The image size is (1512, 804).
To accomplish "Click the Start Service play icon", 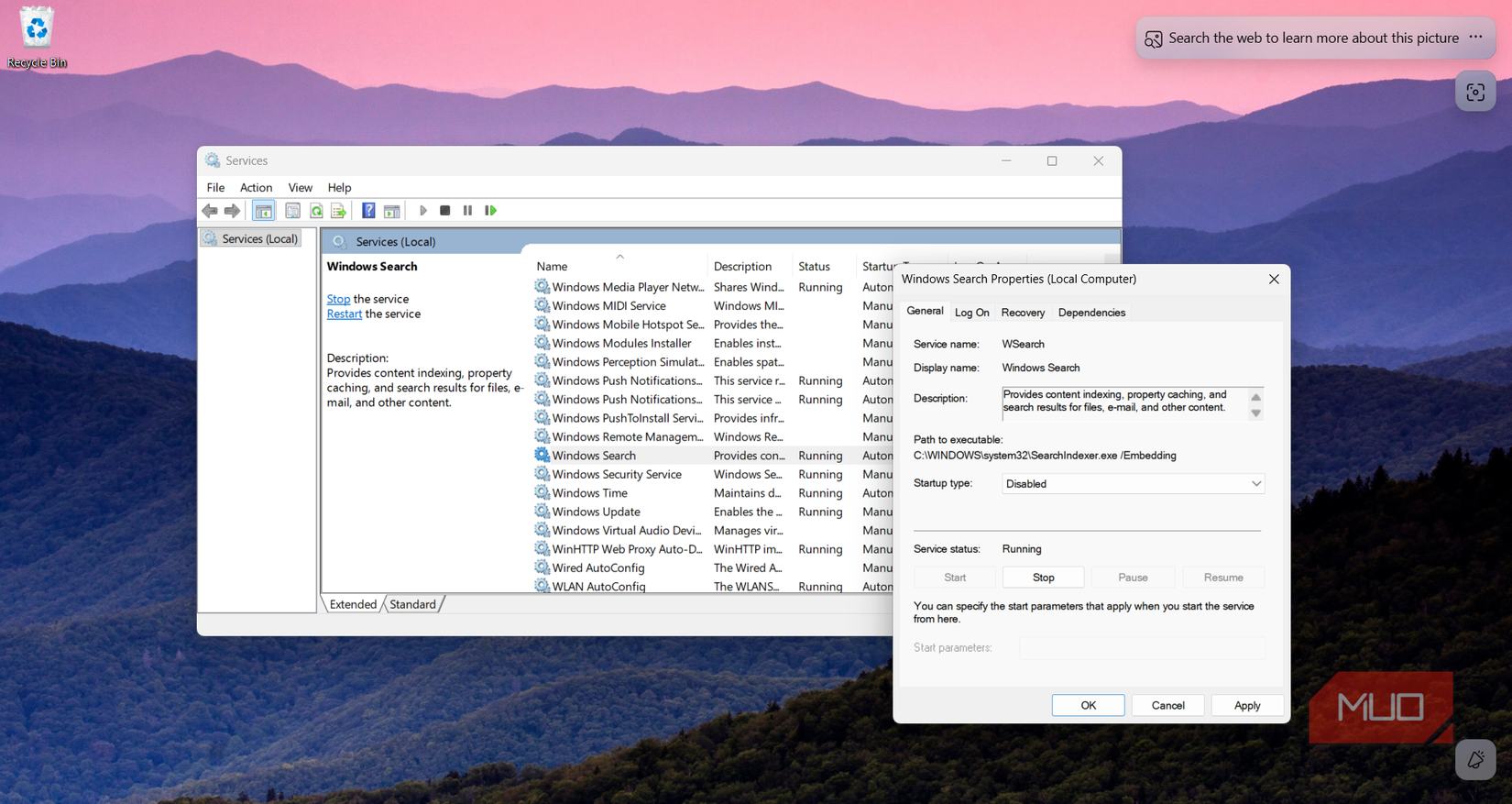I will tap(423, 211).
